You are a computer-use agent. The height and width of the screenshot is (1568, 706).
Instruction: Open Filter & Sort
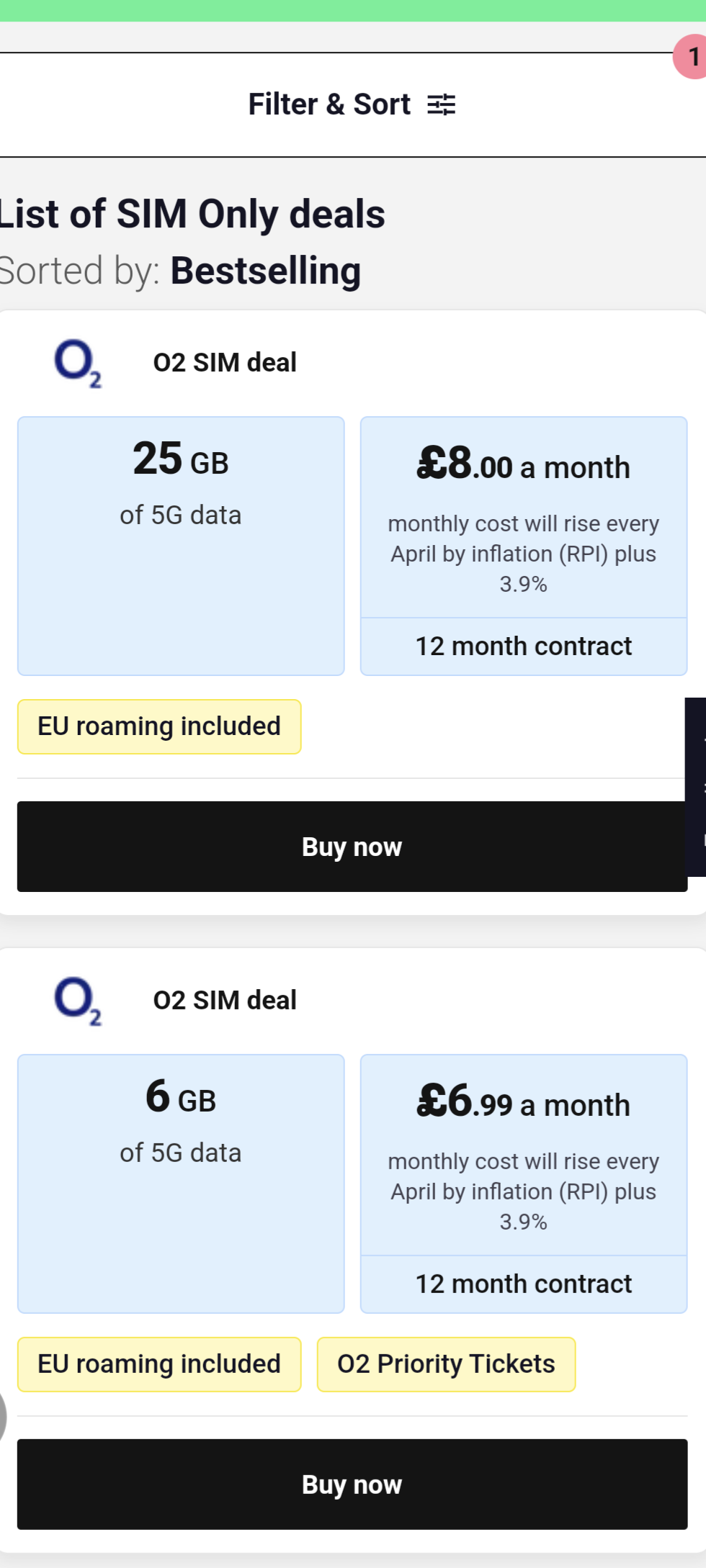(x=329, y=104)
